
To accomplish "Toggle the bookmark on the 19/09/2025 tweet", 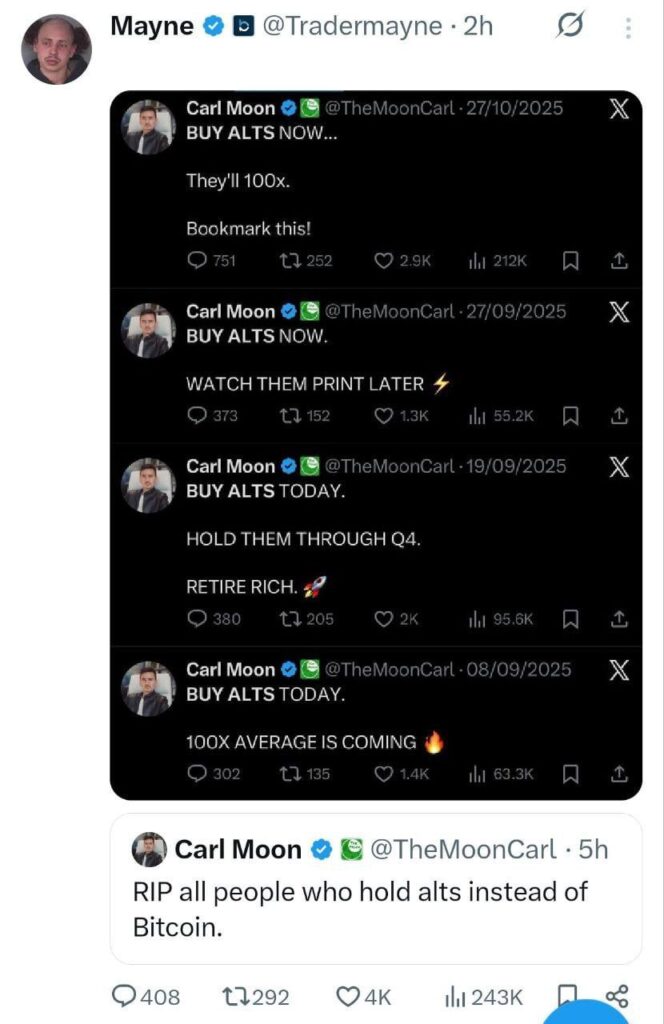I will 570,619.
